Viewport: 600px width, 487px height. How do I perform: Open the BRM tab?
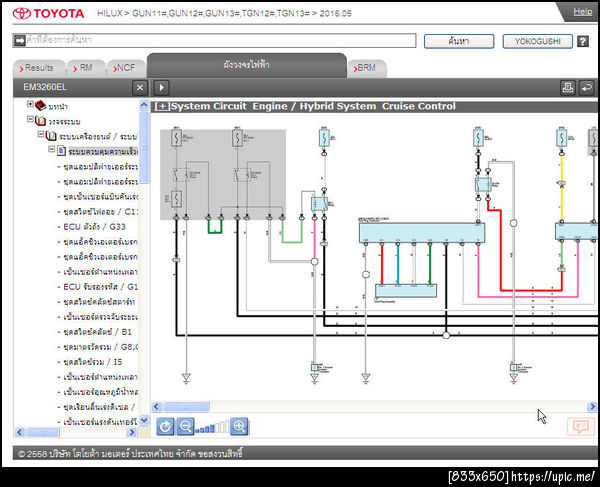[x=367, y=68]
